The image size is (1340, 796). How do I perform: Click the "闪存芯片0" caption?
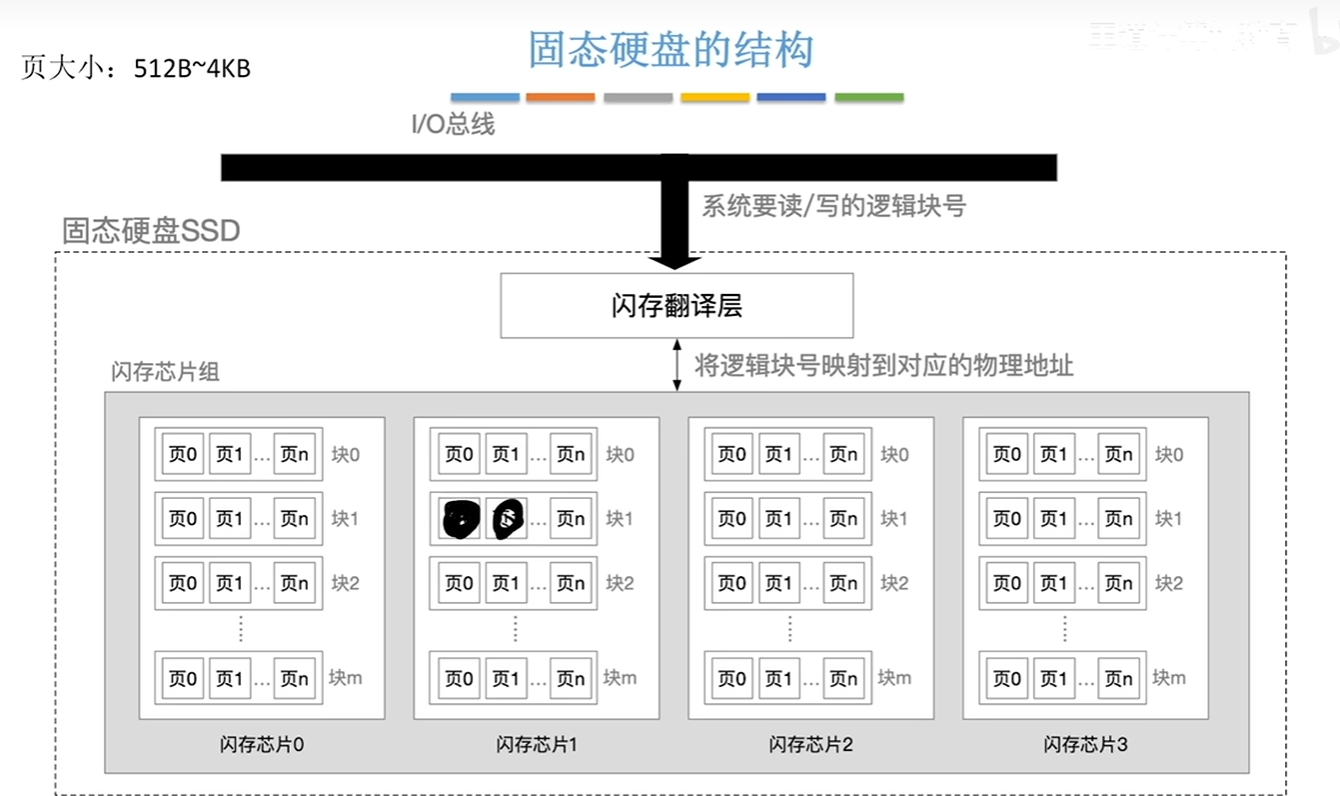[262, 745]
